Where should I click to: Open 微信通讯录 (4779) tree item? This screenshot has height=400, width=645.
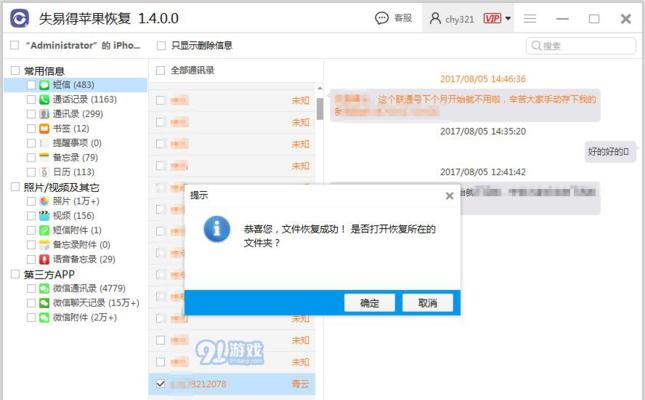(89, 288)
